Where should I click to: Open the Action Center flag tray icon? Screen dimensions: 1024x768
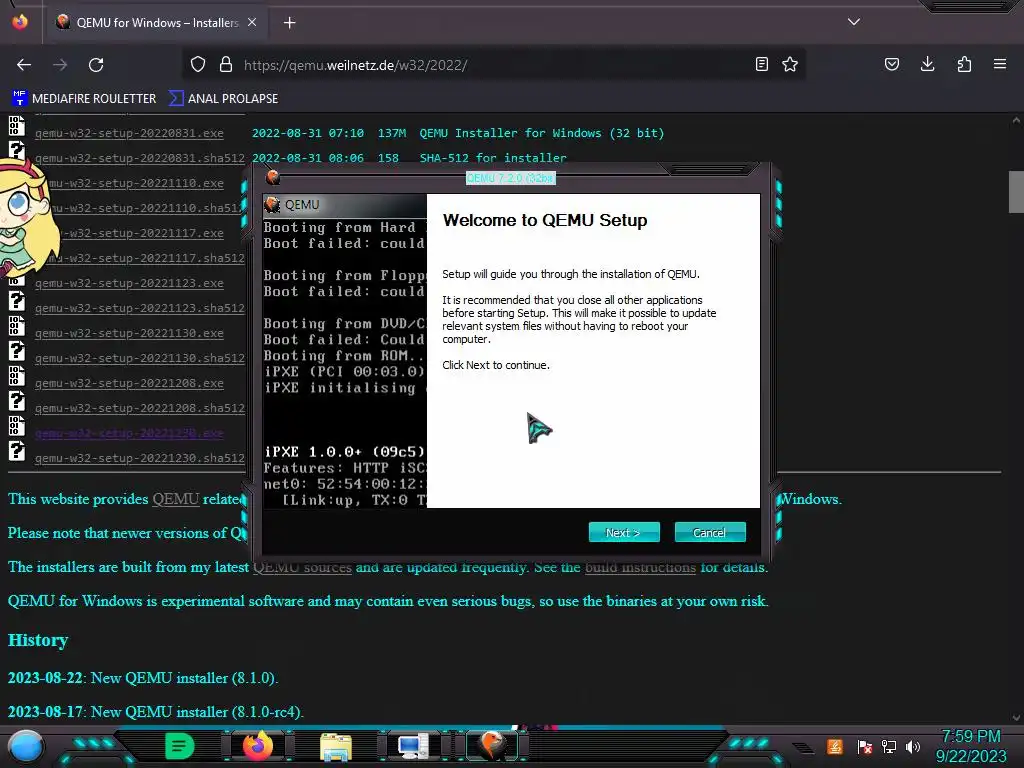click(x=865, y=747)
